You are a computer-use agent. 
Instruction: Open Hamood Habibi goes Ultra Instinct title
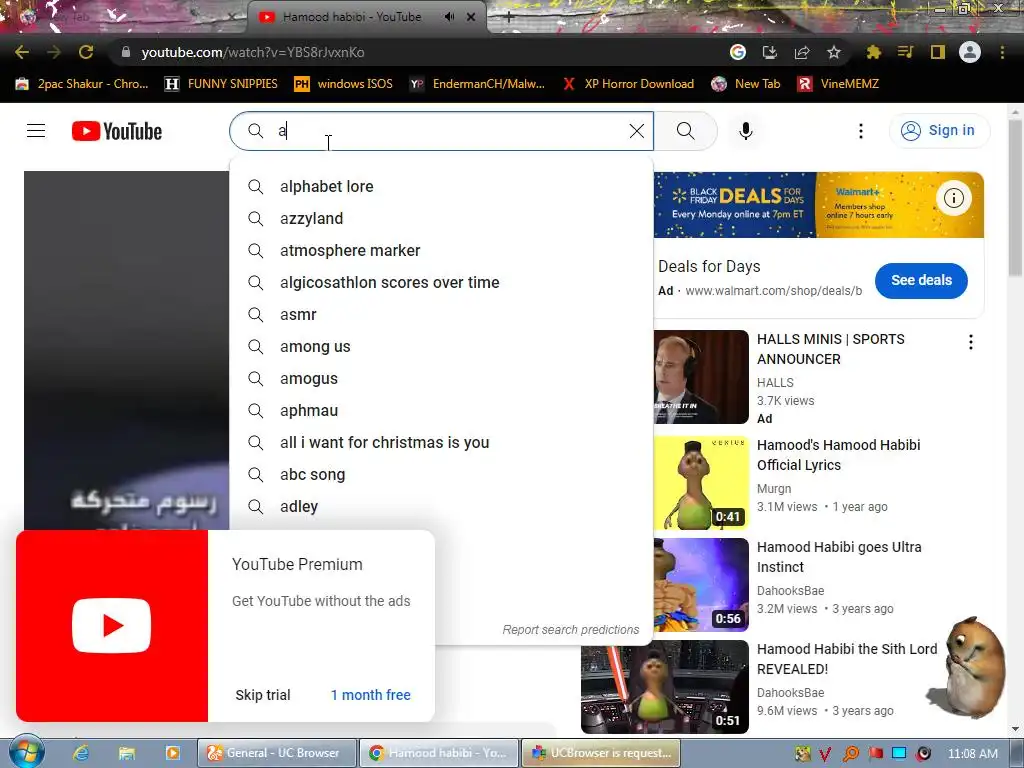[839, 557]
